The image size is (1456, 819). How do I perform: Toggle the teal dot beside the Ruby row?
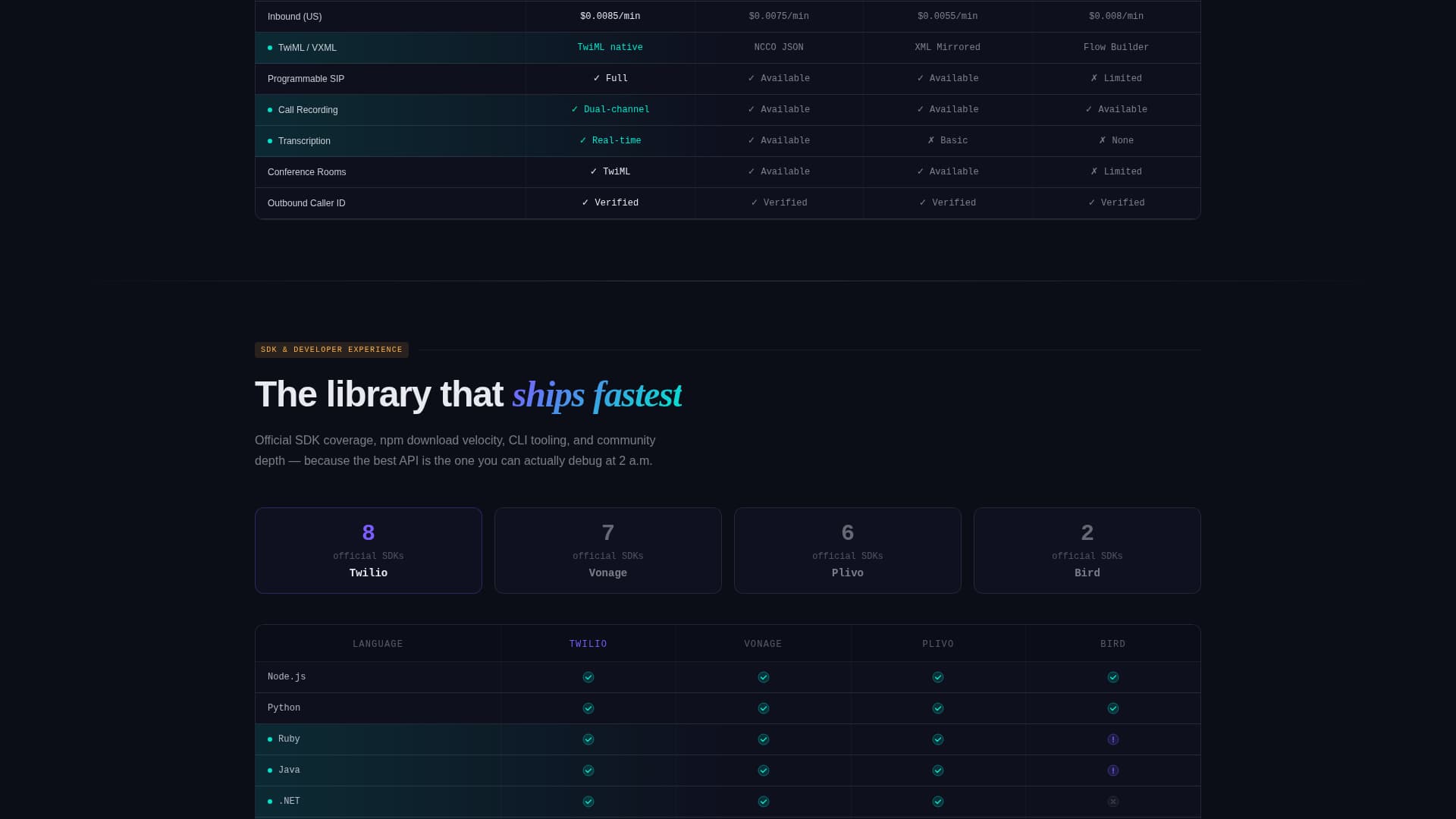270,739
